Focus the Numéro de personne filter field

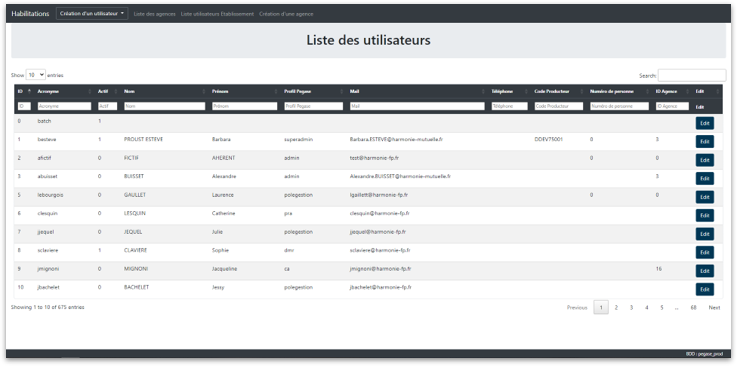[619, 107]
